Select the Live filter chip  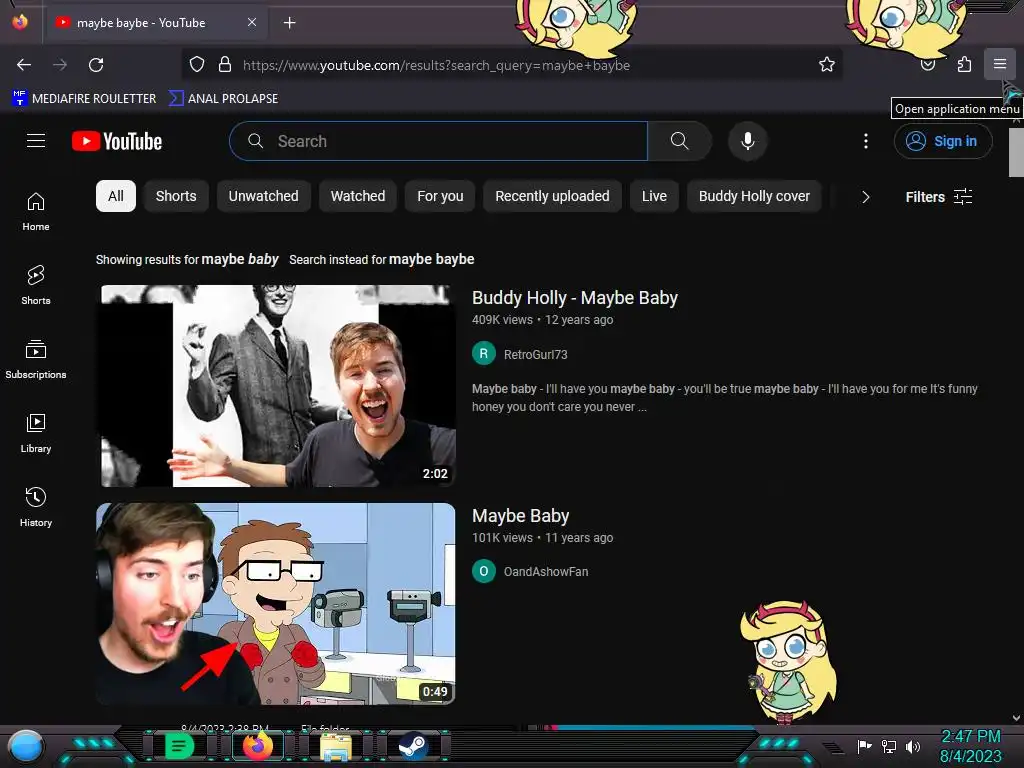point(654,196)
